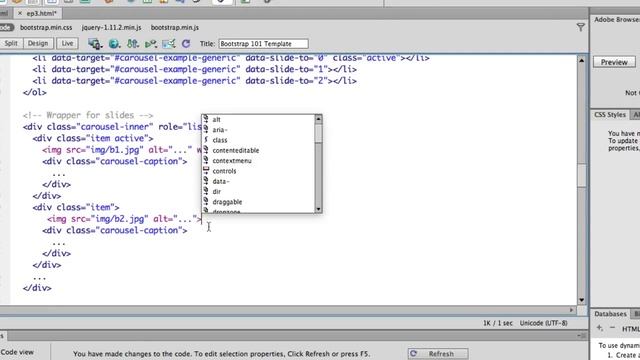Switch to Design view

38,43
